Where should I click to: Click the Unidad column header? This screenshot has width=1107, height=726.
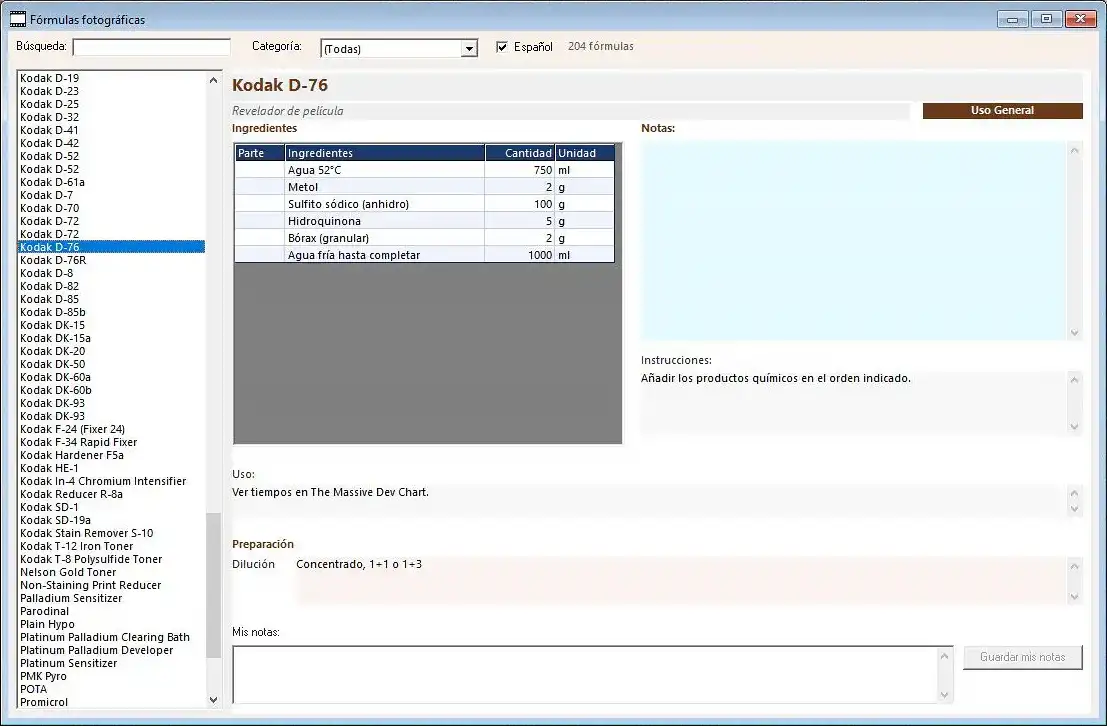click(x=585, y=153)
